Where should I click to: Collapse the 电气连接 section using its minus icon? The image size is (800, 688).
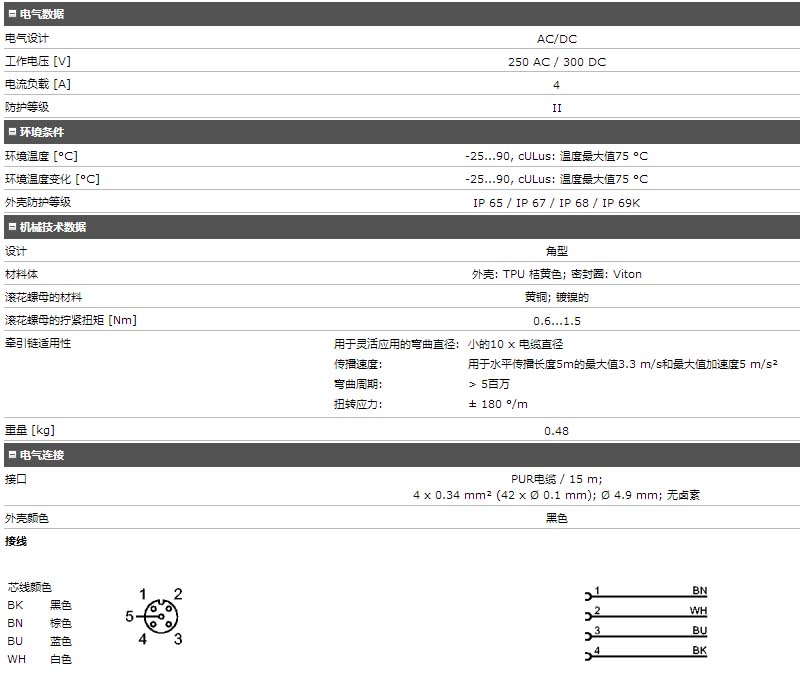[11, 455]
